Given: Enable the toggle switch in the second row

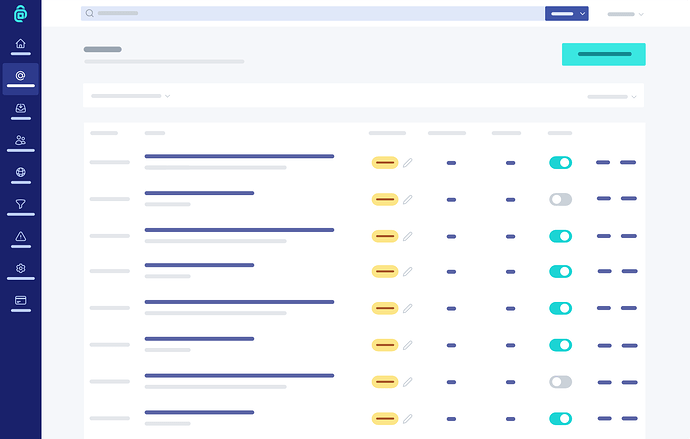Looking at the screenshot, I should (x=560, y=199).
